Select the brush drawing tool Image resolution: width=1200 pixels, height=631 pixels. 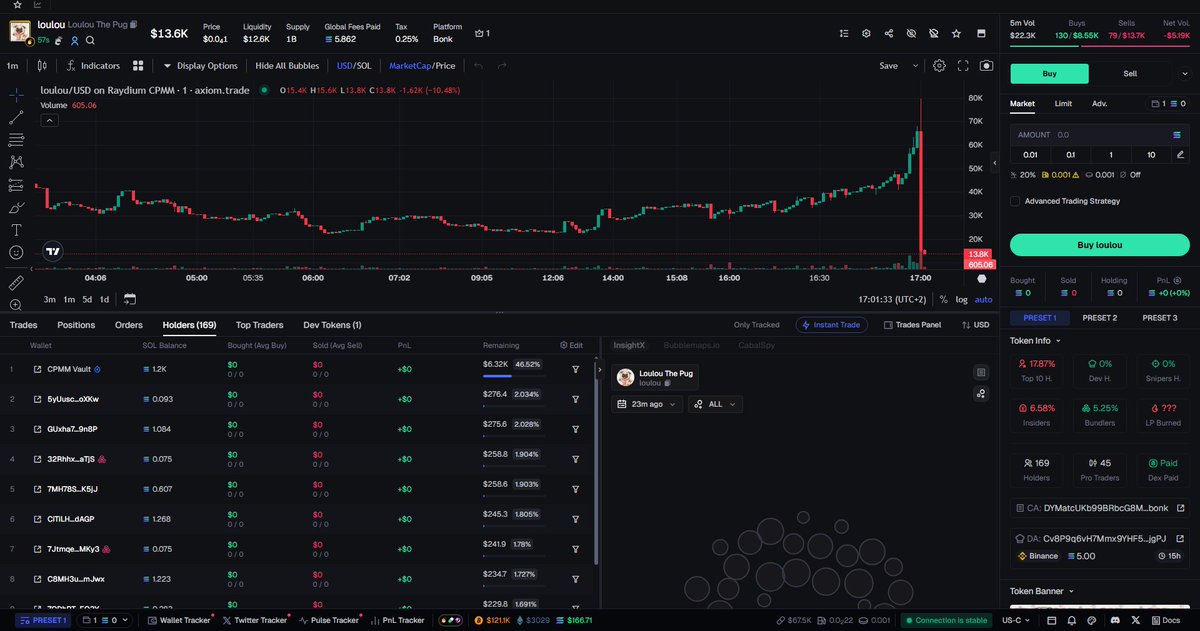16,208
